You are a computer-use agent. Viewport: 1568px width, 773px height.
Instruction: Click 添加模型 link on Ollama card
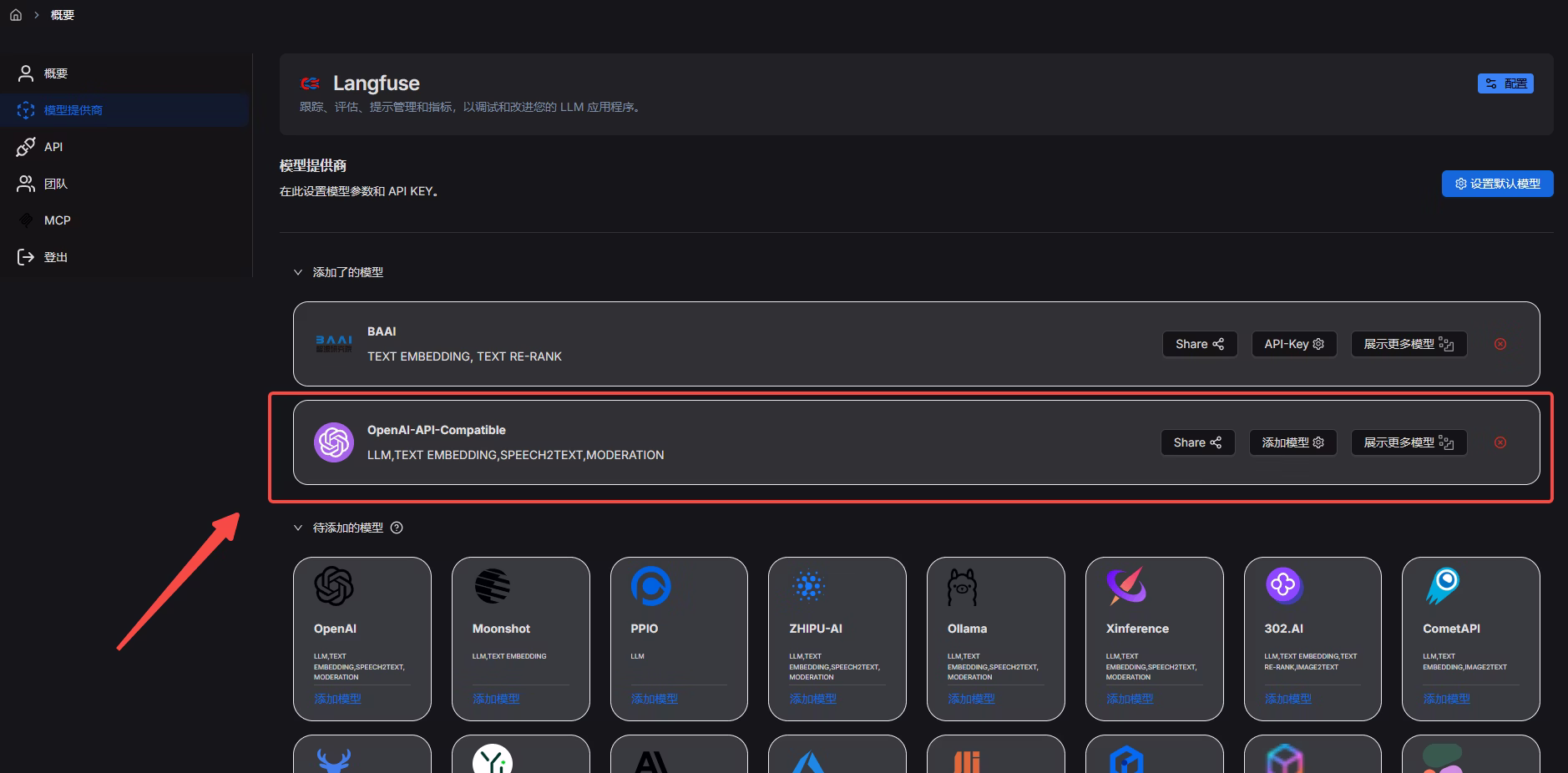coord(971,699)
